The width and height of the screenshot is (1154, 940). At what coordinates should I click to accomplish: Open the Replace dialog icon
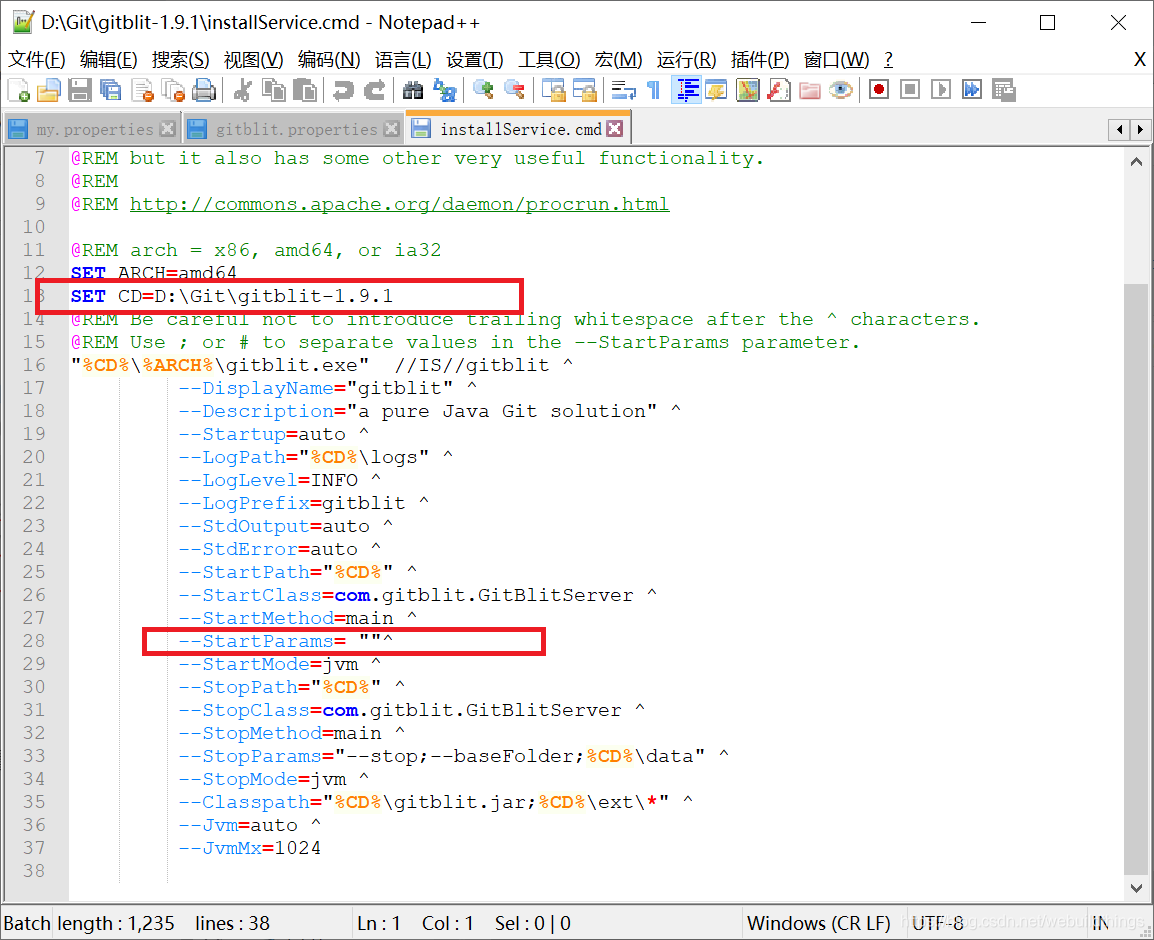point(445,90)
